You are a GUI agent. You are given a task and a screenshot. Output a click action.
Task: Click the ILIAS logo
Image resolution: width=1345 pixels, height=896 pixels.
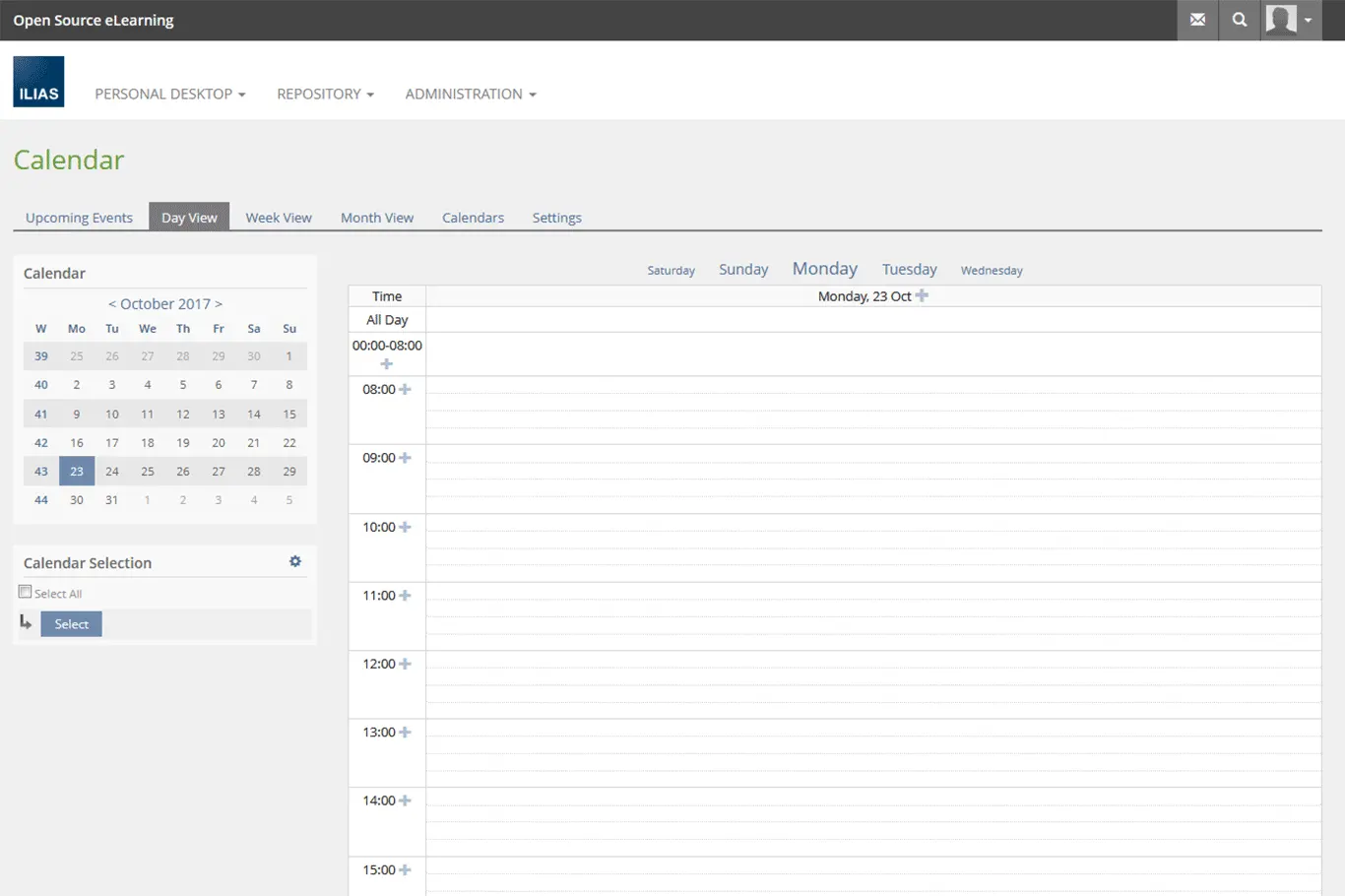[38, 82]
